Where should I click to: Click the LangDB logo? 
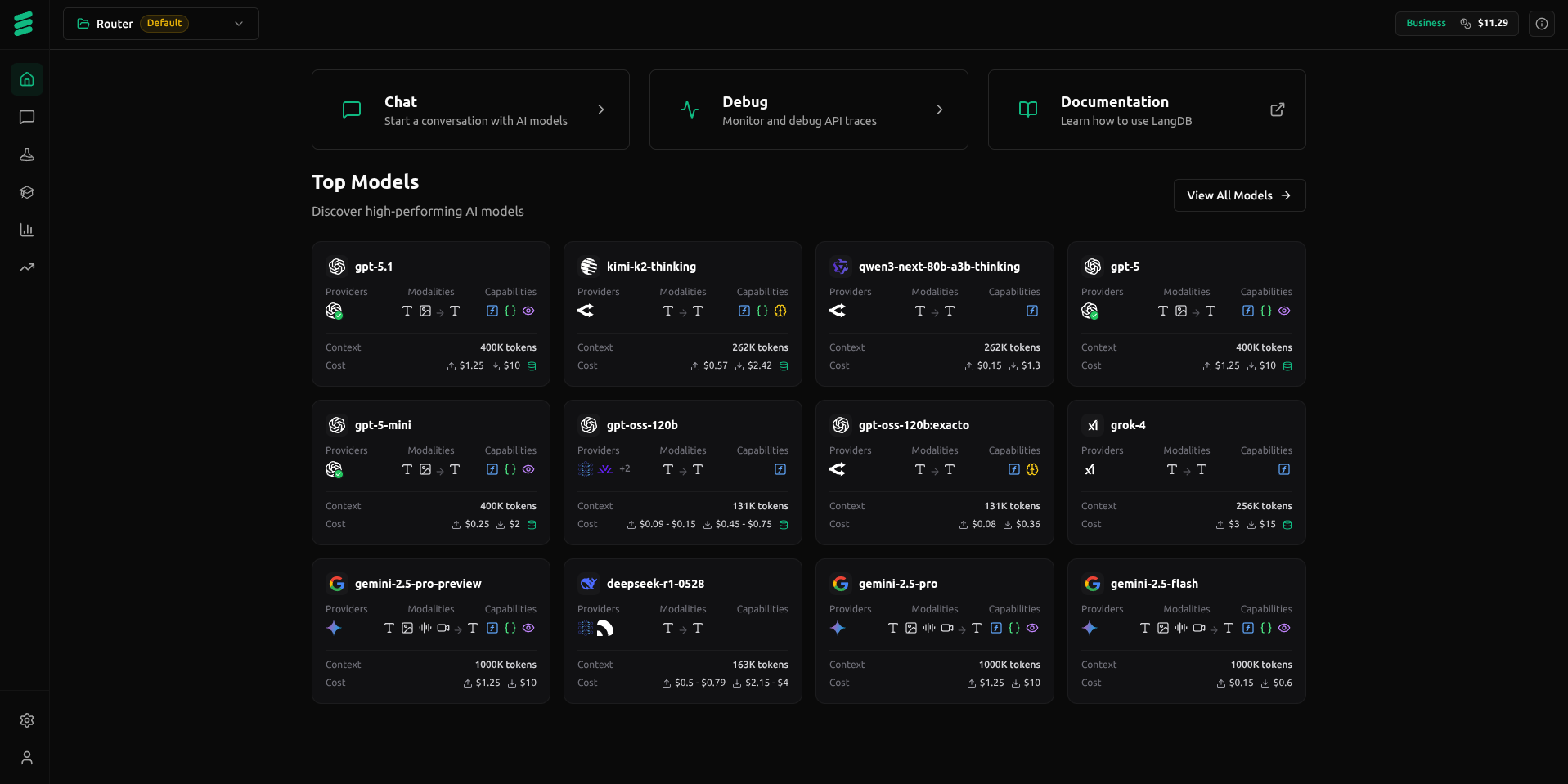24,24
